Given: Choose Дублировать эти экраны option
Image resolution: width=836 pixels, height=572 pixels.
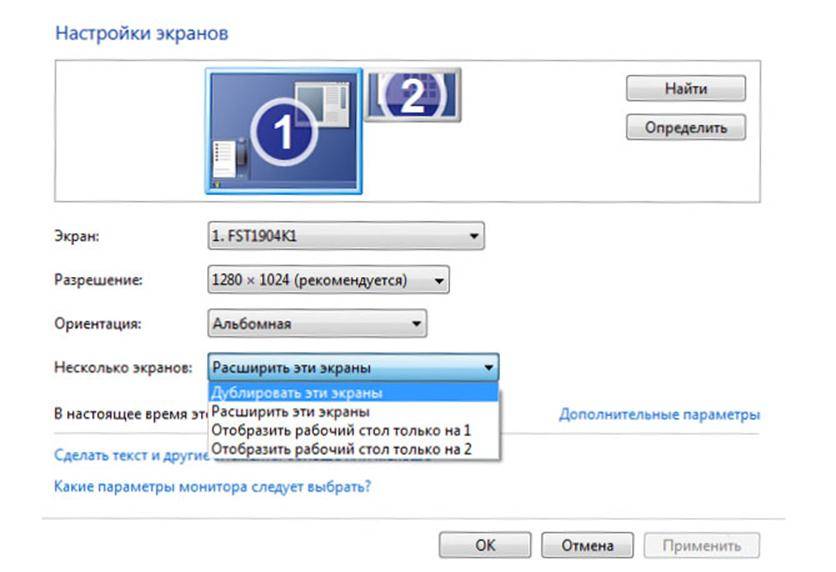Looking at the screenshot, I should [x=298, y=392].
